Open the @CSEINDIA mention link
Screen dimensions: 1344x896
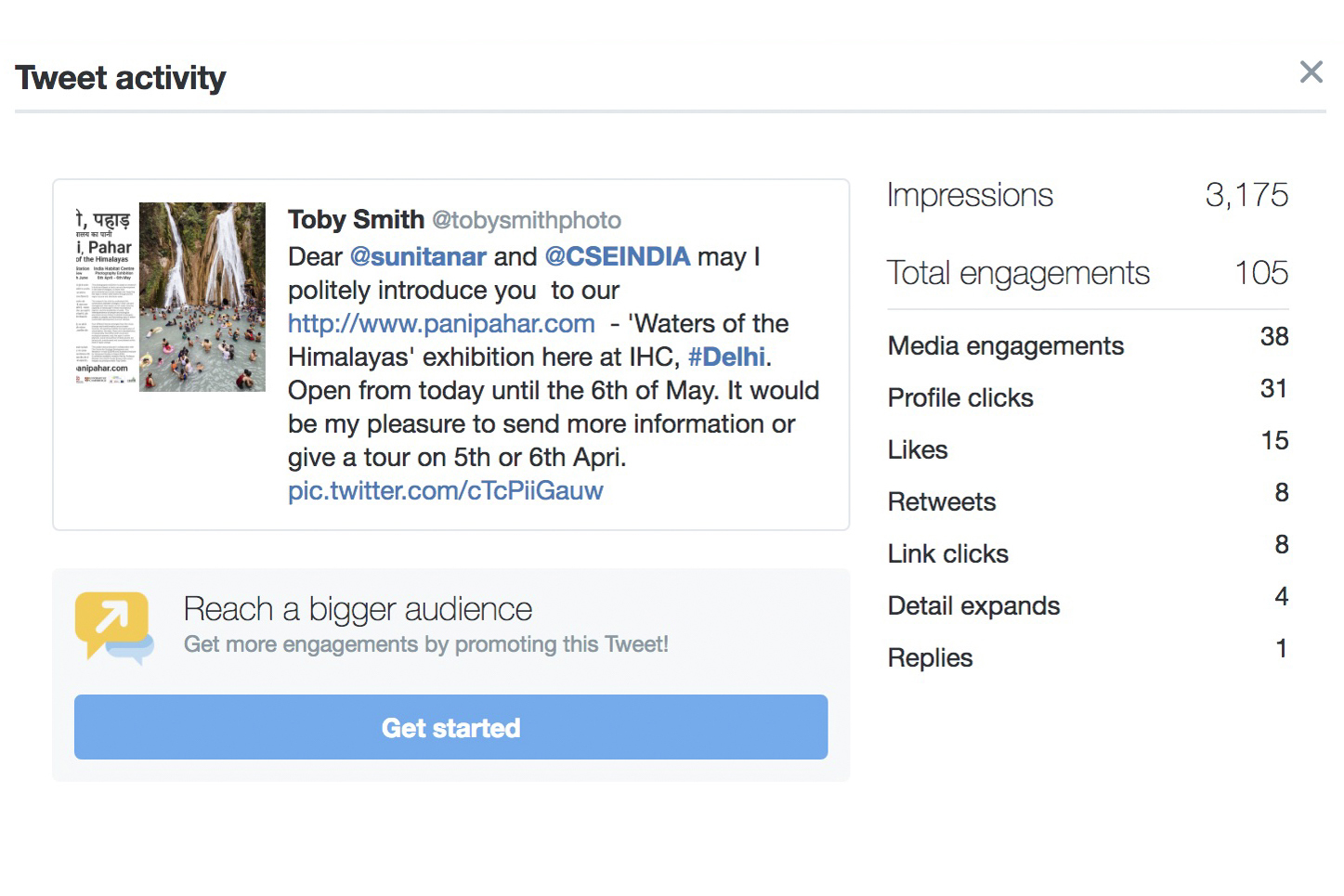617,256
